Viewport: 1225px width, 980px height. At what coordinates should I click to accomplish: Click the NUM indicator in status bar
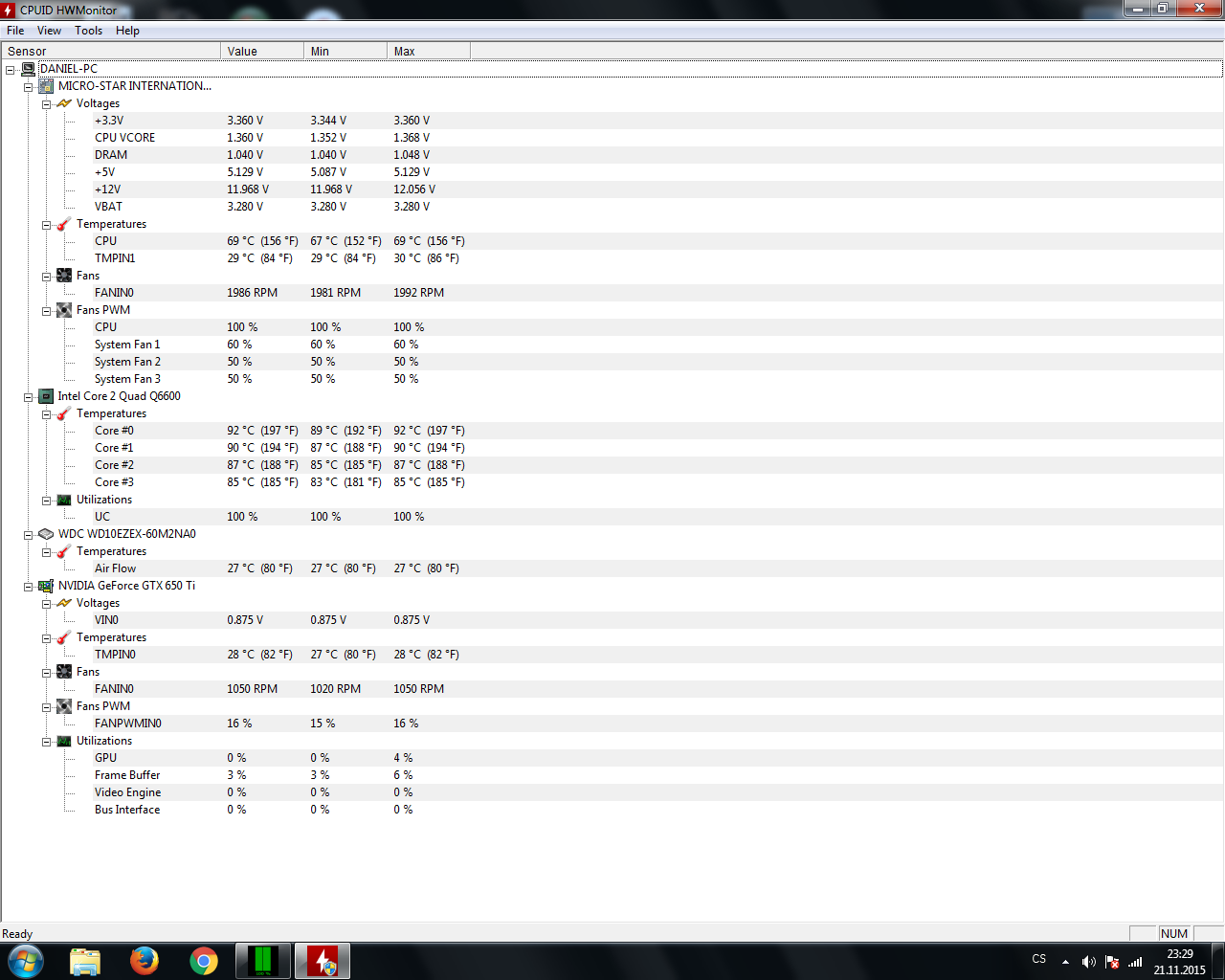click(1174, 934)
